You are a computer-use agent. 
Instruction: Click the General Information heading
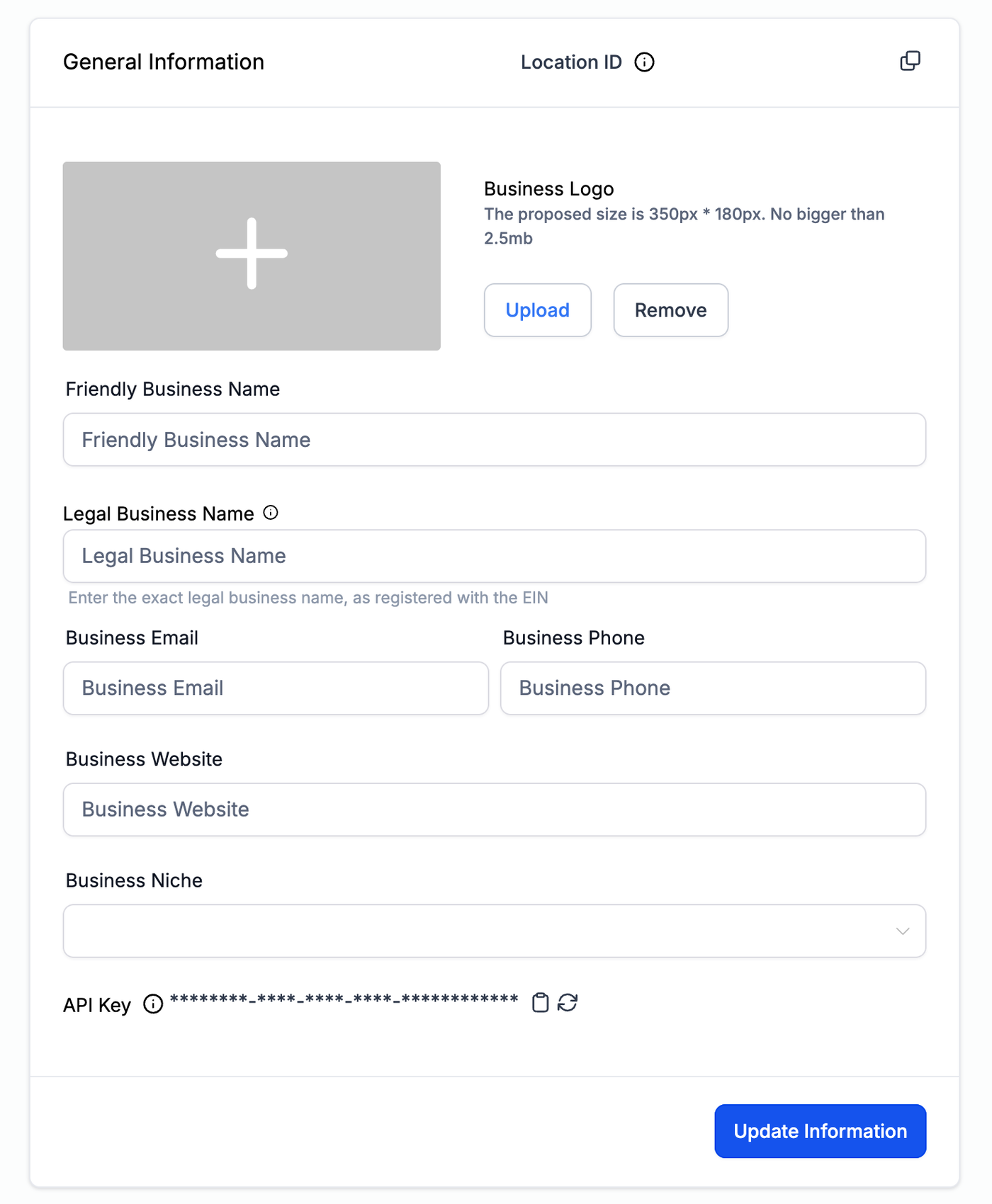(x=164, y=62)
